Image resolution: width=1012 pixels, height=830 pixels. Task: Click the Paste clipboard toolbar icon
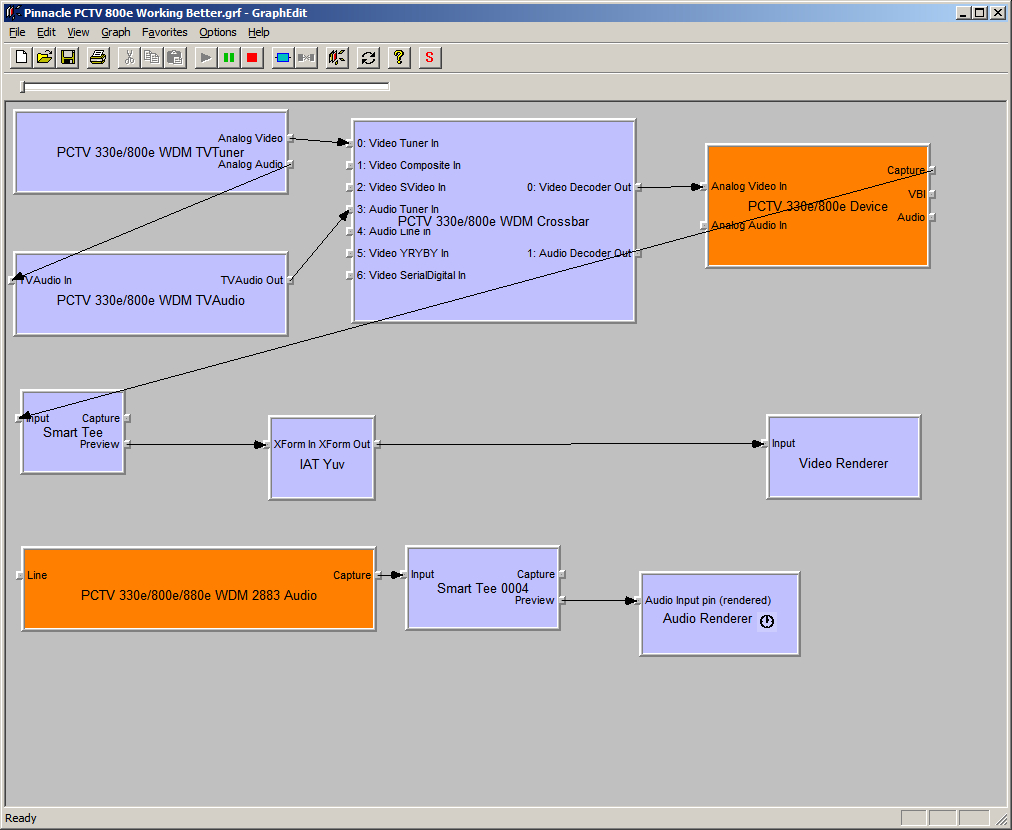tap(175, 57)
